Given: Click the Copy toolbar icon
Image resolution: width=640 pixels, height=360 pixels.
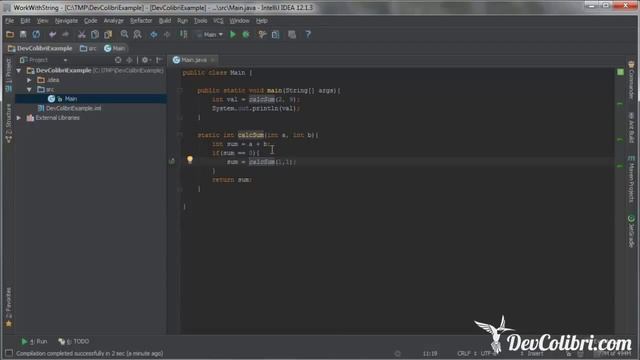Looking at the screenshot, I should click(95, 35).
